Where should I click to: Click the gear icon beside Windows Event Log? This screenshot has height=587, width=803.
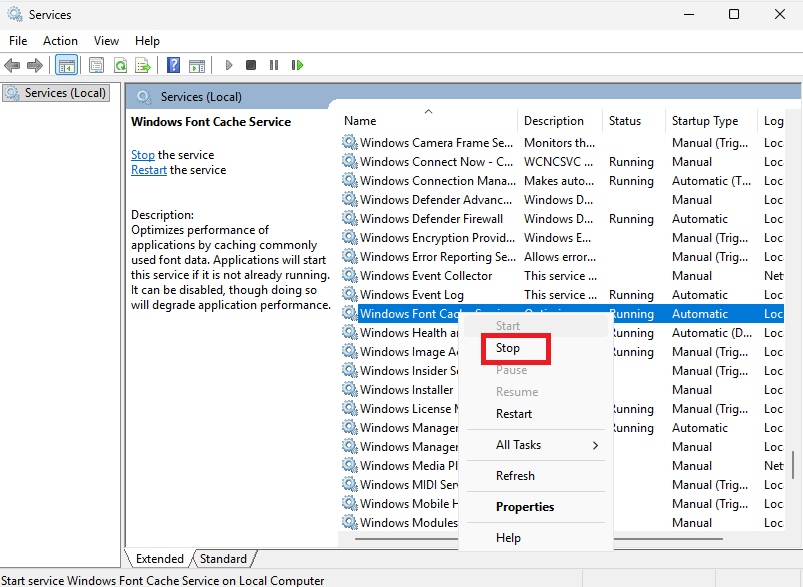pyautogui.click(x=349, y=294)
